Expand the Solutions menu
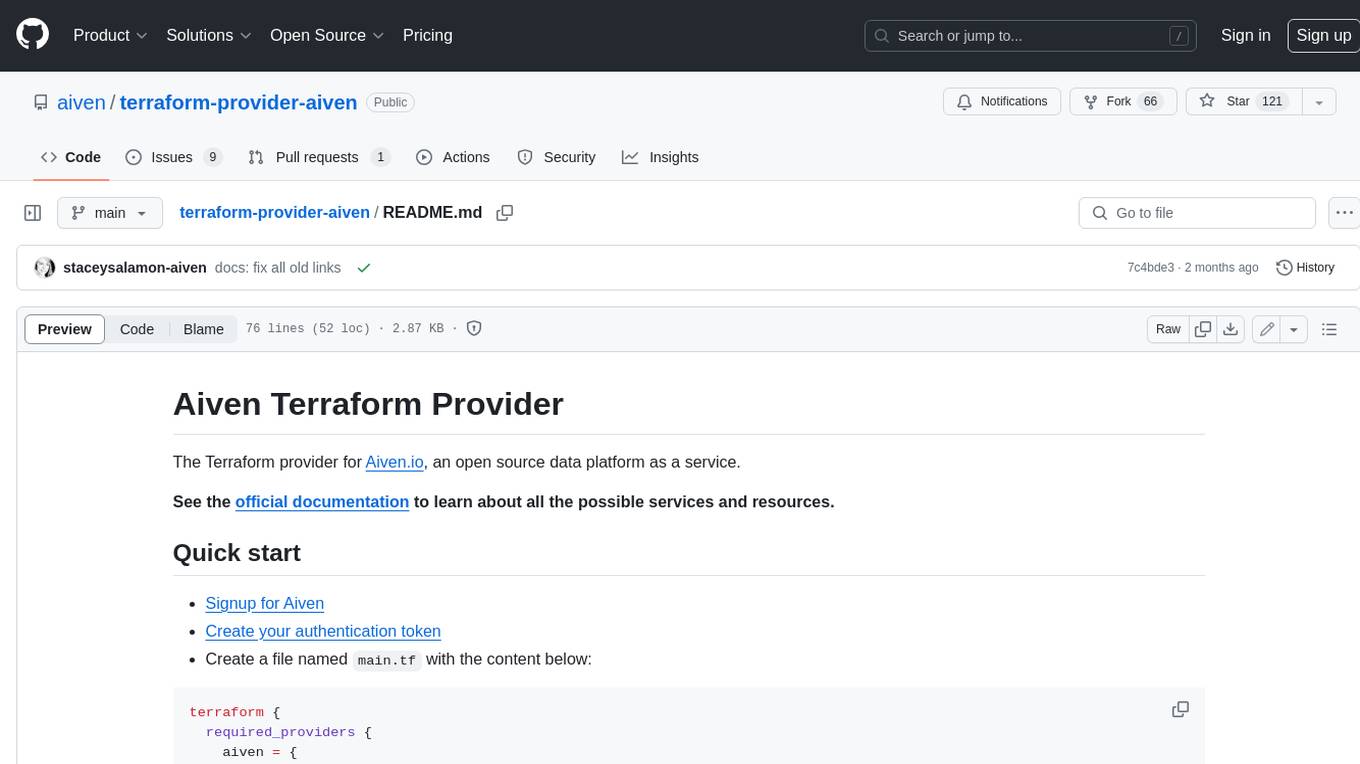 tap(209, 35)
